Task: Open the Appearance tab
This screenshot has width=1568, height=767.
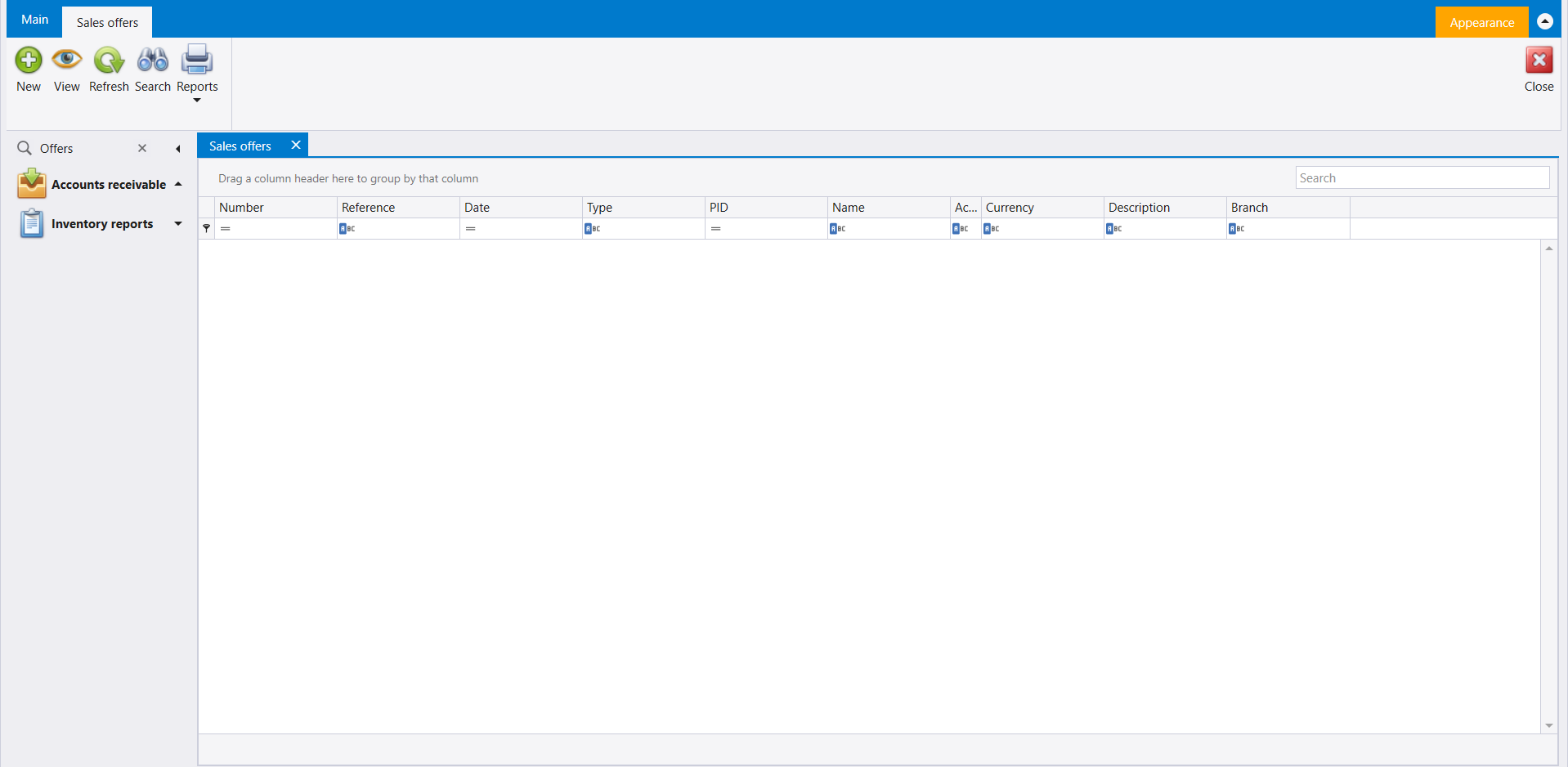Action: (1481, 22)
